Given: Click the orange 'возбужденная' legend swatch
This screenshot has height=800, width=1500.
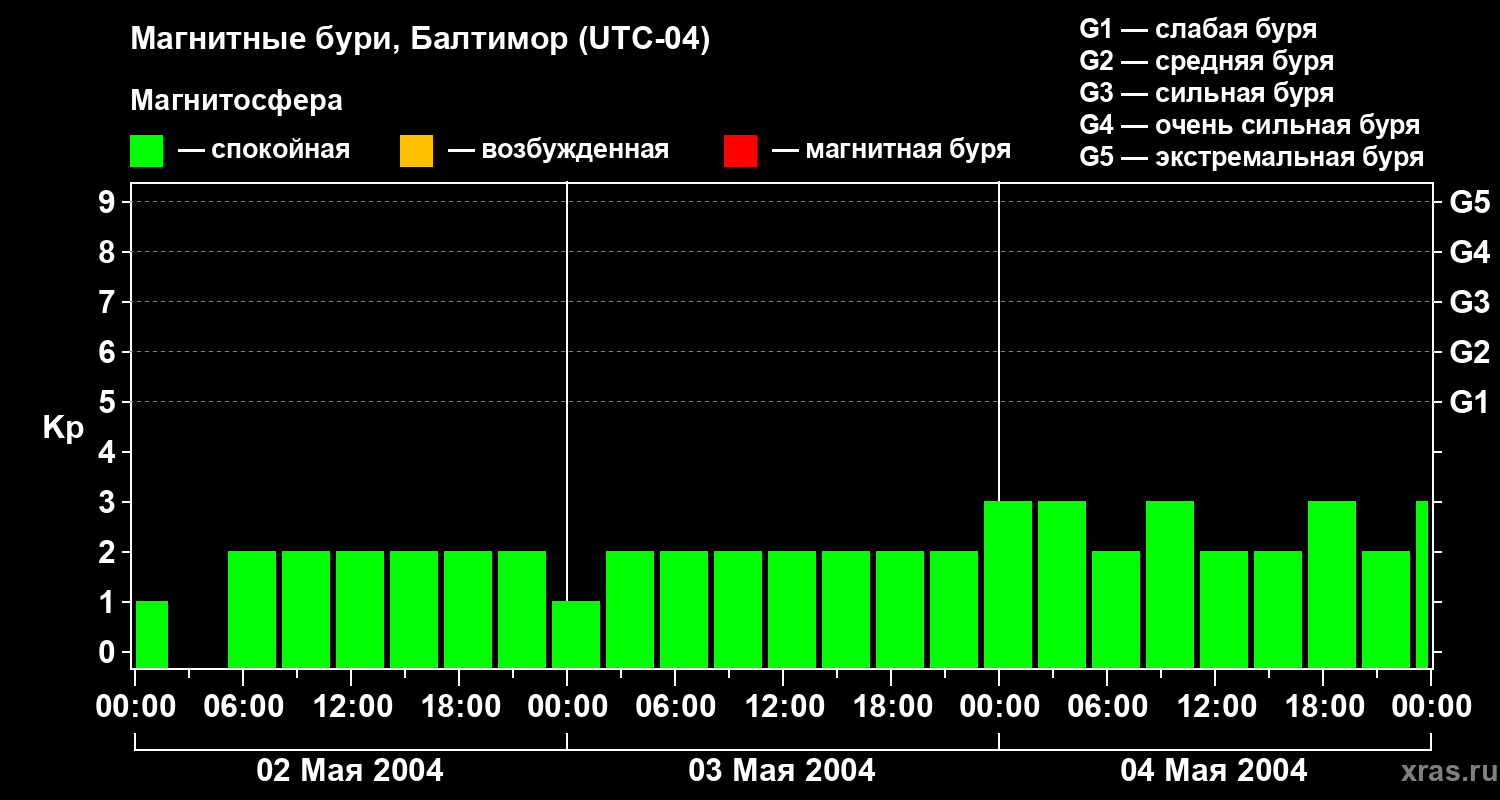Looking at the screenshot, I should [x=416, y=151].
